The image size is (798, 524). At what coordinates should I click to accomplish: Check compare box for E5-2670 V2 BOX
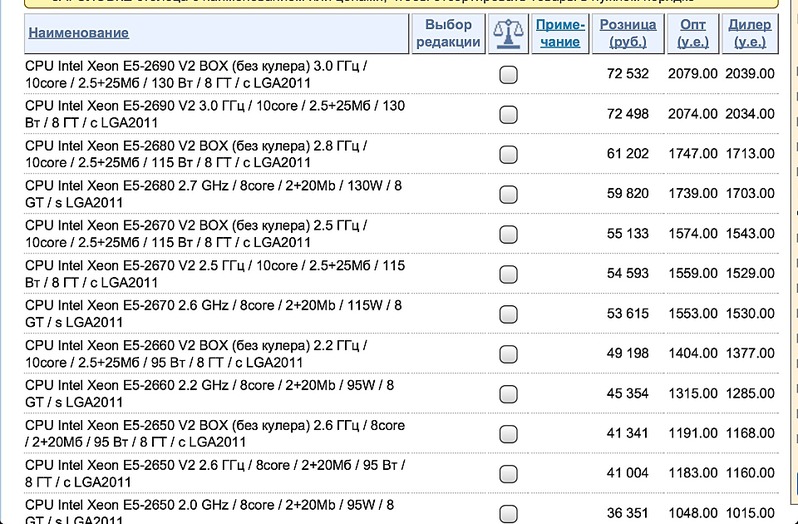pyautogui.click(x=508, y=234)
